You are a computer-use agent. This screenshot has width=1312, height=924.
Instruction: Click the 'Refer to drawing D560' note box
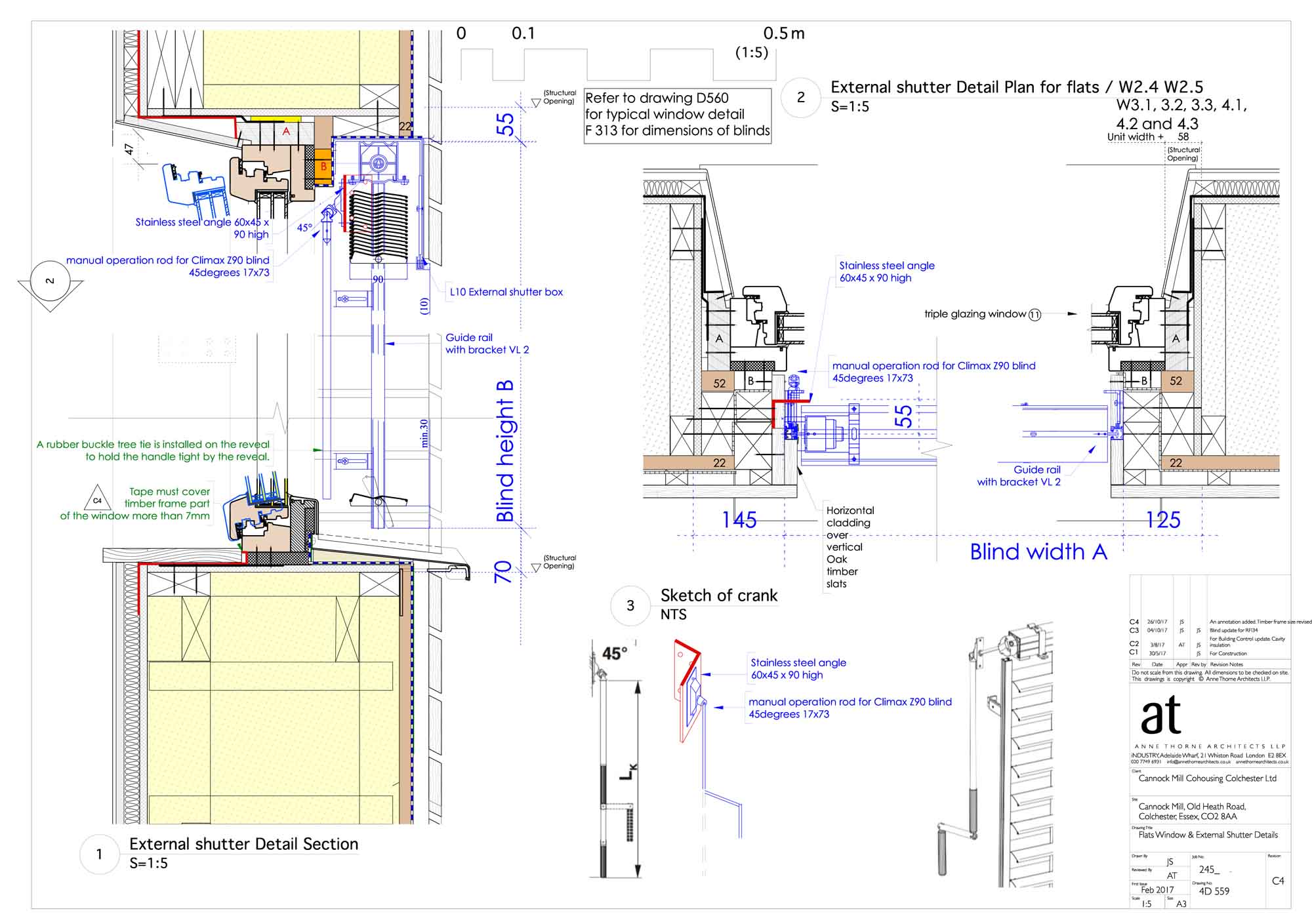coord(677,115)
